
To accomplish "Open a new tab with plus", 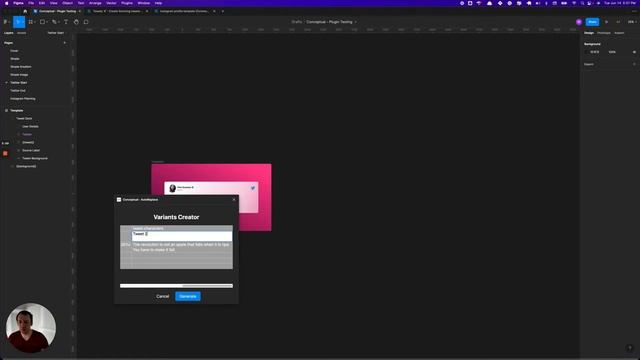I will 222,11.
